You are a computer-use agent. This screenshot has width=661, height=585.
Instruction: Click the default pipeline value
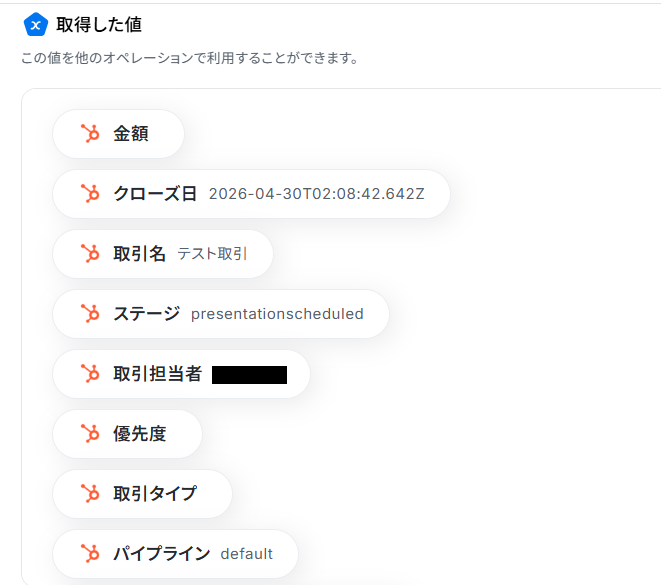247,554
